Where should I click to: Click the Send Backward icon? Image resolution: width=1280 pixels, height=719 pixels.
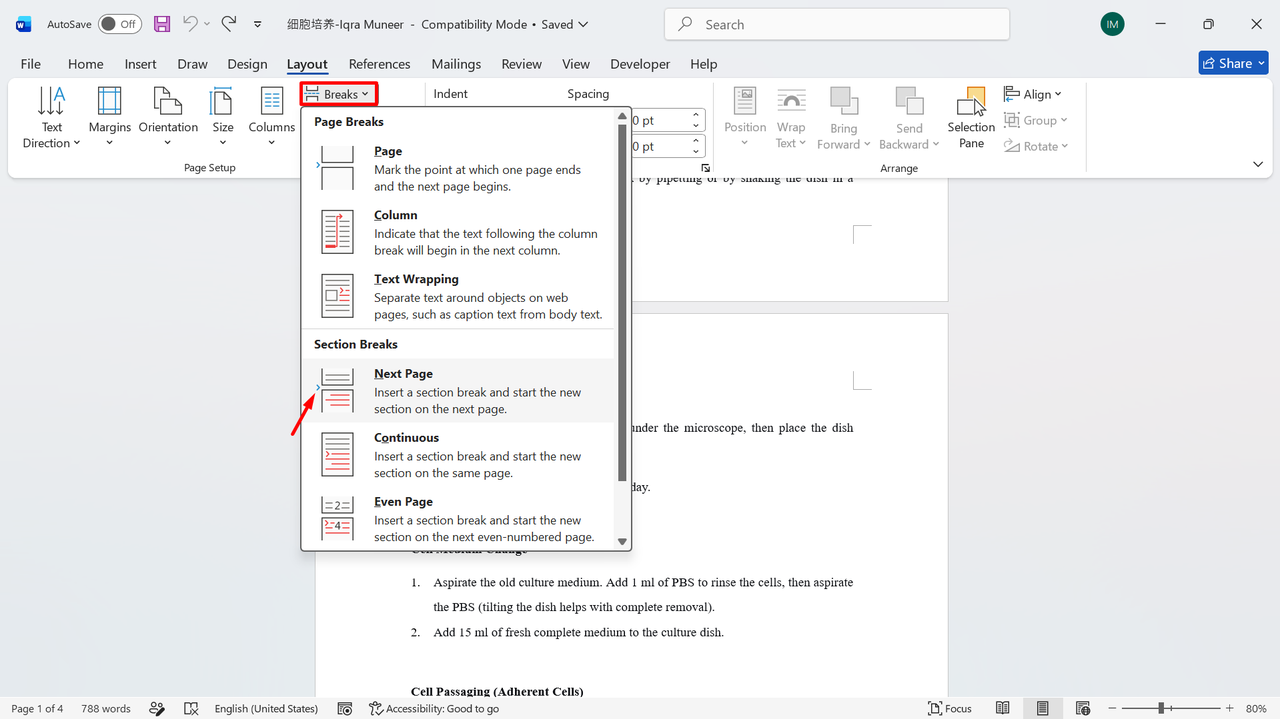[909, 101]
